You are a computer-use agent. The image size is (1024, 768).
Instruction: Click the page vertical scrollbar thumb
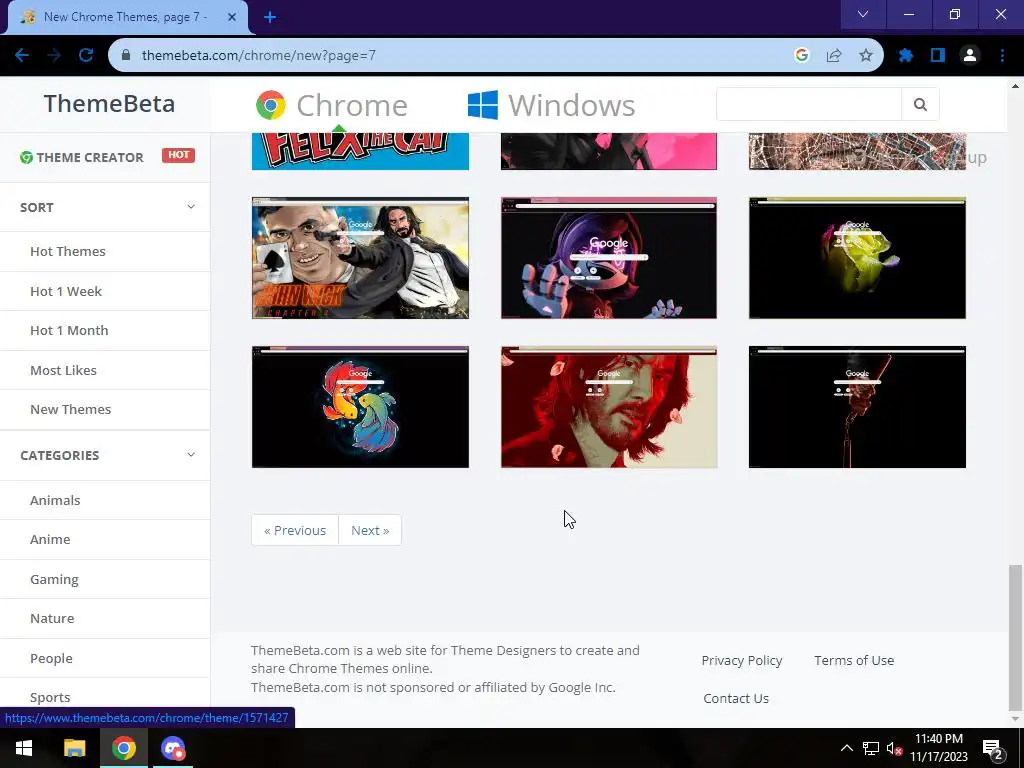[1015, 637]
